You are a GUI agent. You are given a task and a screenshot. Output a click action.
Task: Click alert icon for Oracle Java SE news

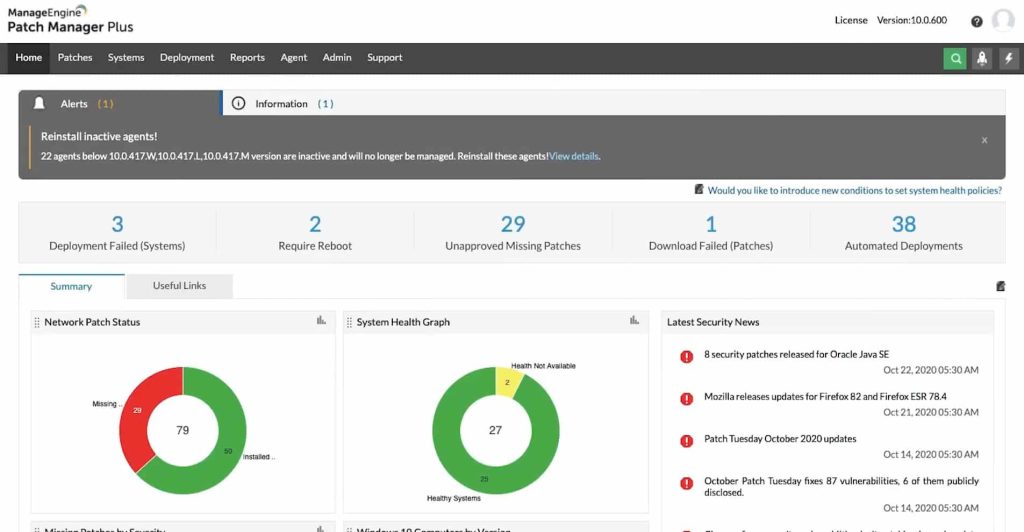686,356
